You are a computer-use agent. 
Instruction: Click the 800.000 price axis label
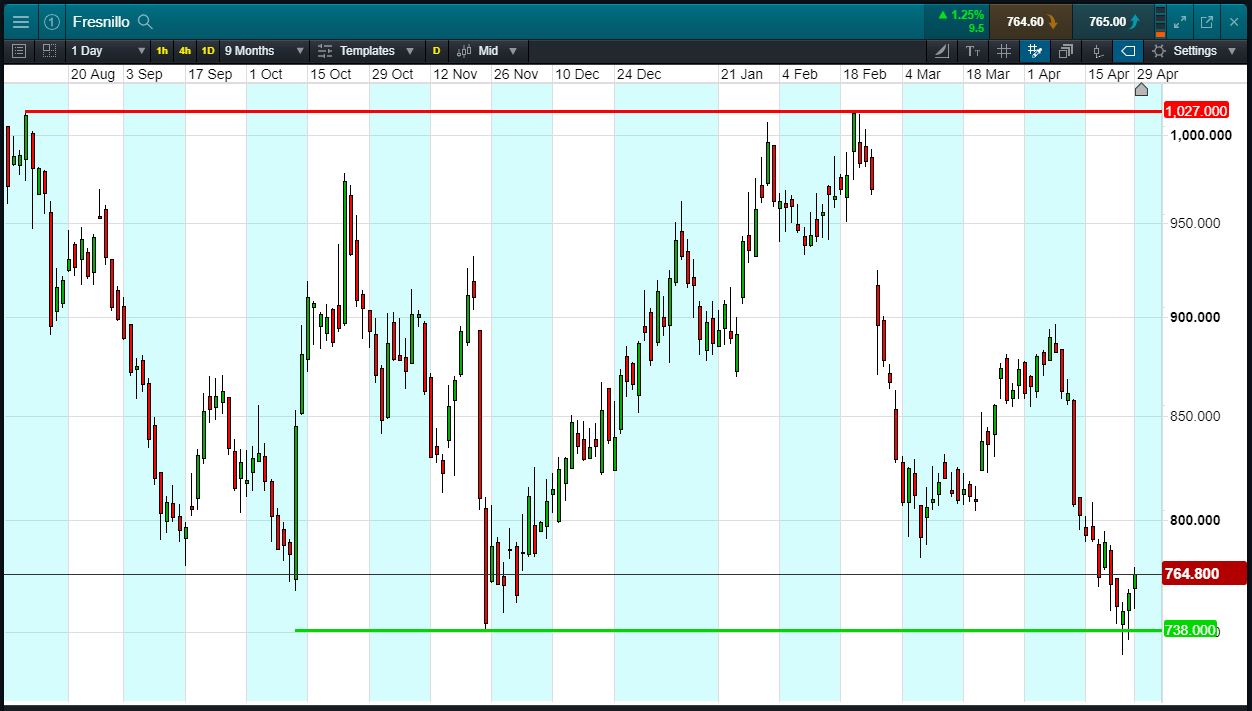pyautogui.click(x=1195, y=520)
